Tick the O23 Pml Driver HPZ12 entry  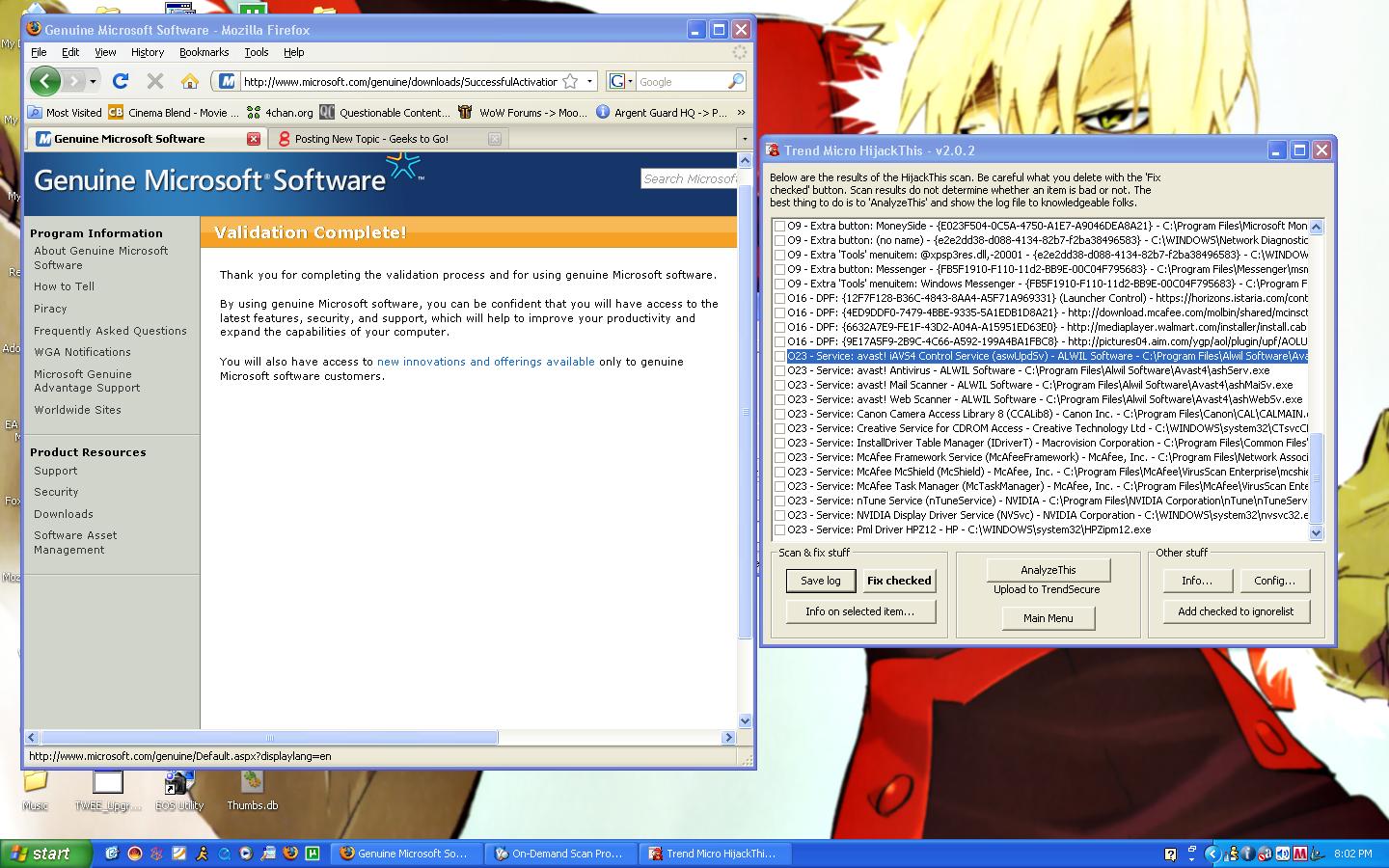(x=779, y=530)
